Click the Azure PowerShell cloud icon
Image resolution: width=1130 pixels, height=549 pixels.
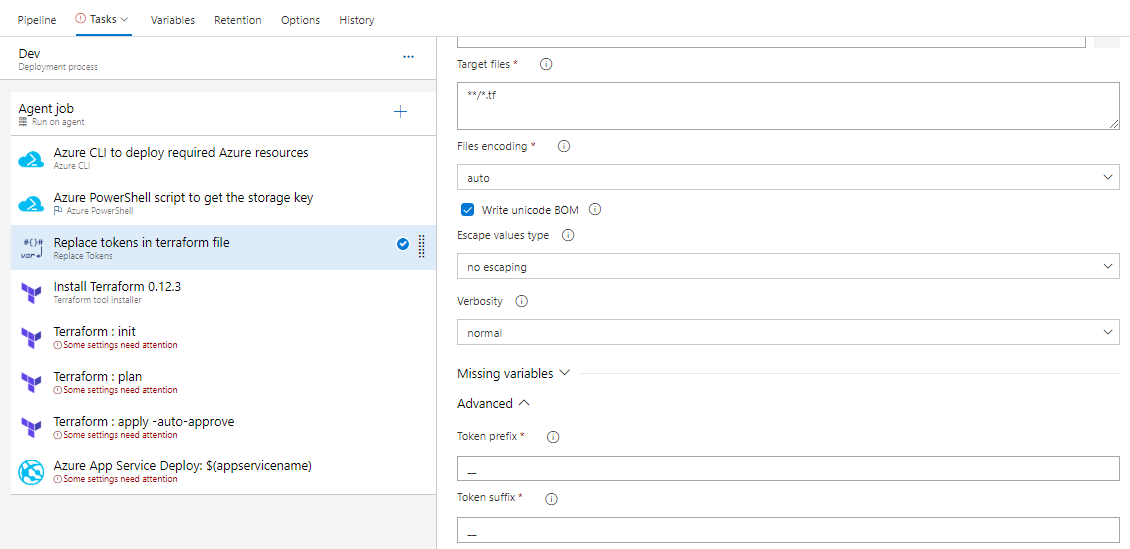point(32,204)
